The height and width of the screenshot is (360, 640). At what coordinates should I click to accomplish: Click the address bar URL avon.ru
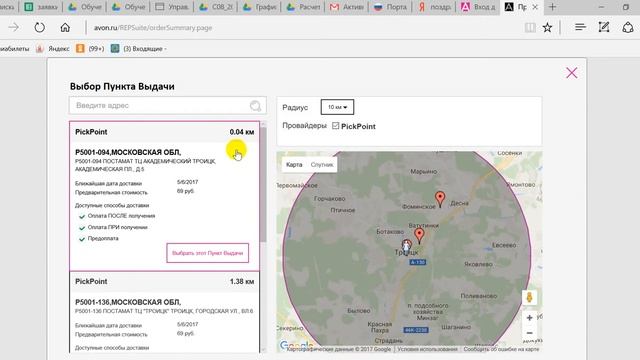[x=153, y=28]
